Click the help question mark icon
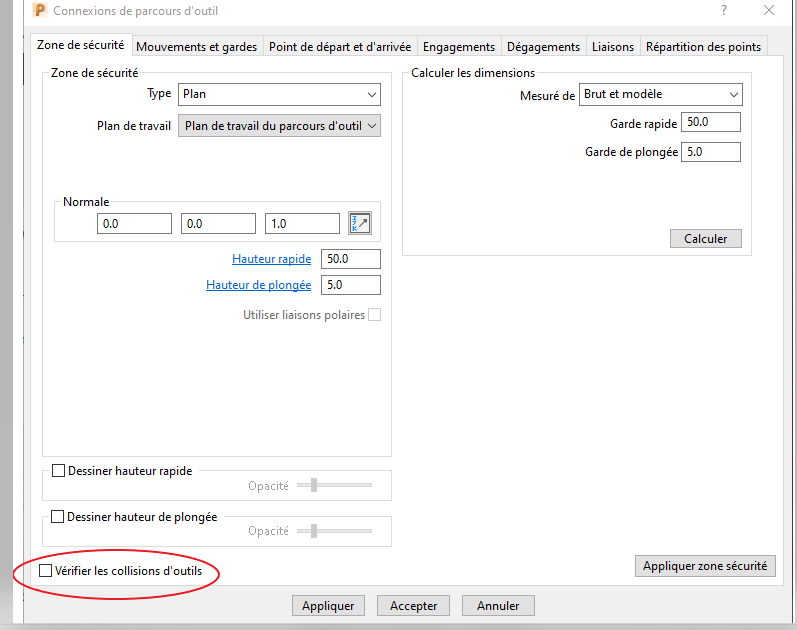 coord(723,10)
